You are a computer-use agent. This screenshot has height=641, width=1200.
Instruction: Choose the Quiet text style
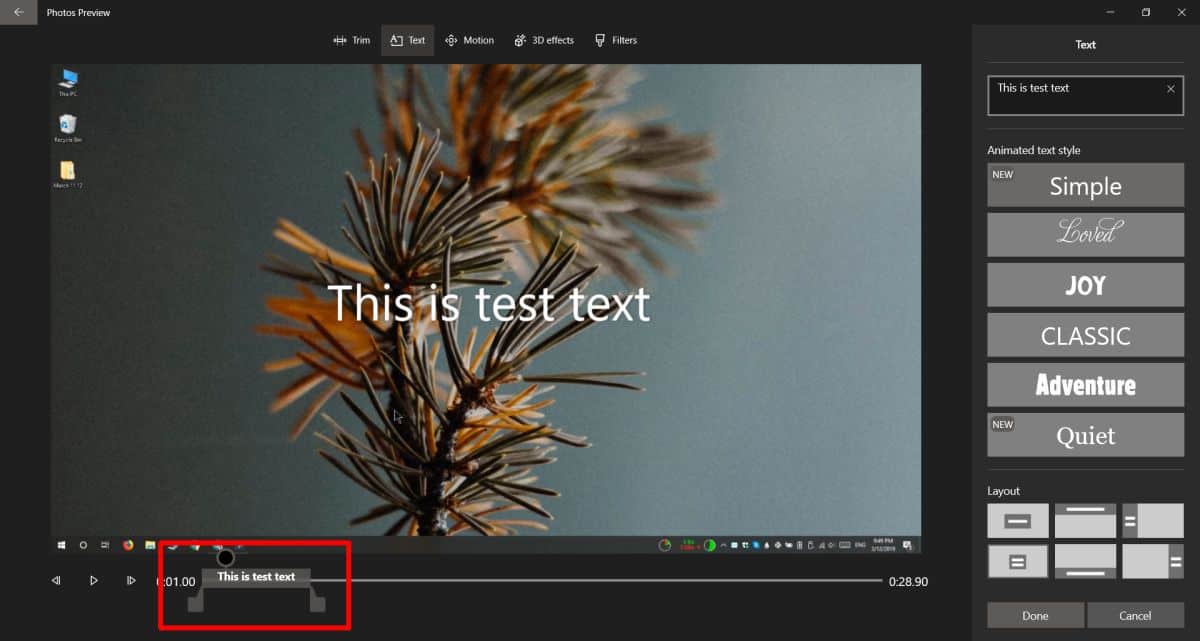pos(1085,435)
